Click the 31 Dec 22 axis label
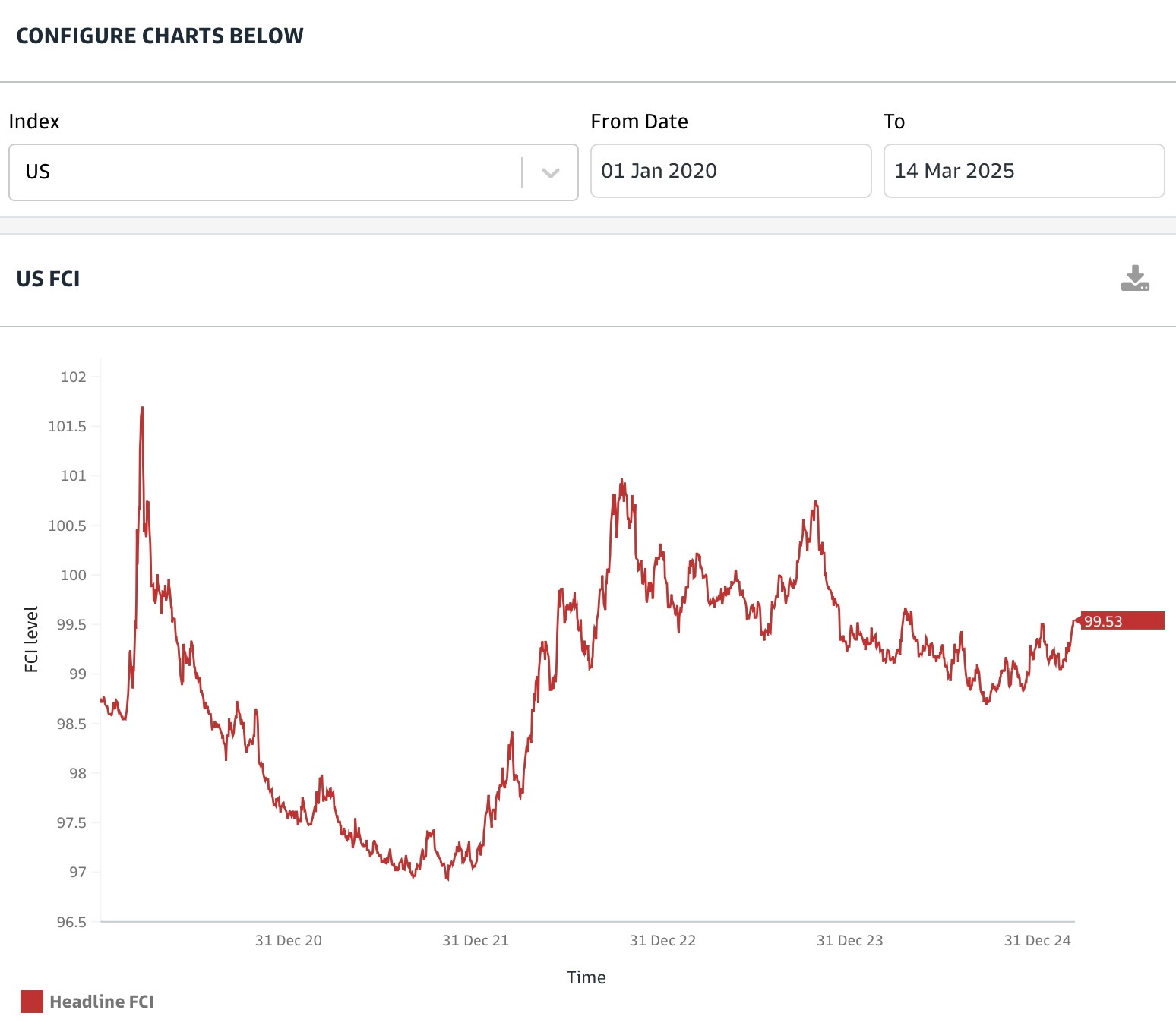Viewport: 1176px width, 1029px height. click(662, 940)
